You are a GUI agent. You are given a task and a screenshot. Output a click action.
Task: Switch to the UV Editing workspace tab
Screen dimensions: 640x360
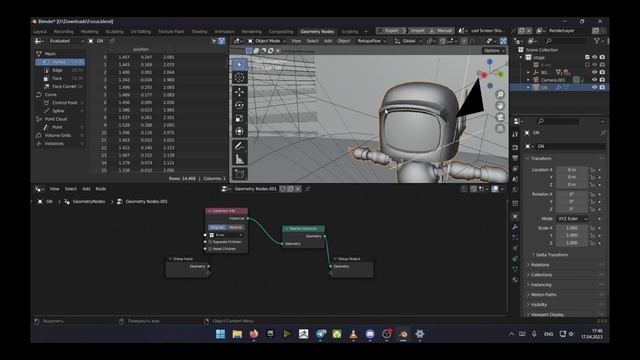[x=140, y=31]
